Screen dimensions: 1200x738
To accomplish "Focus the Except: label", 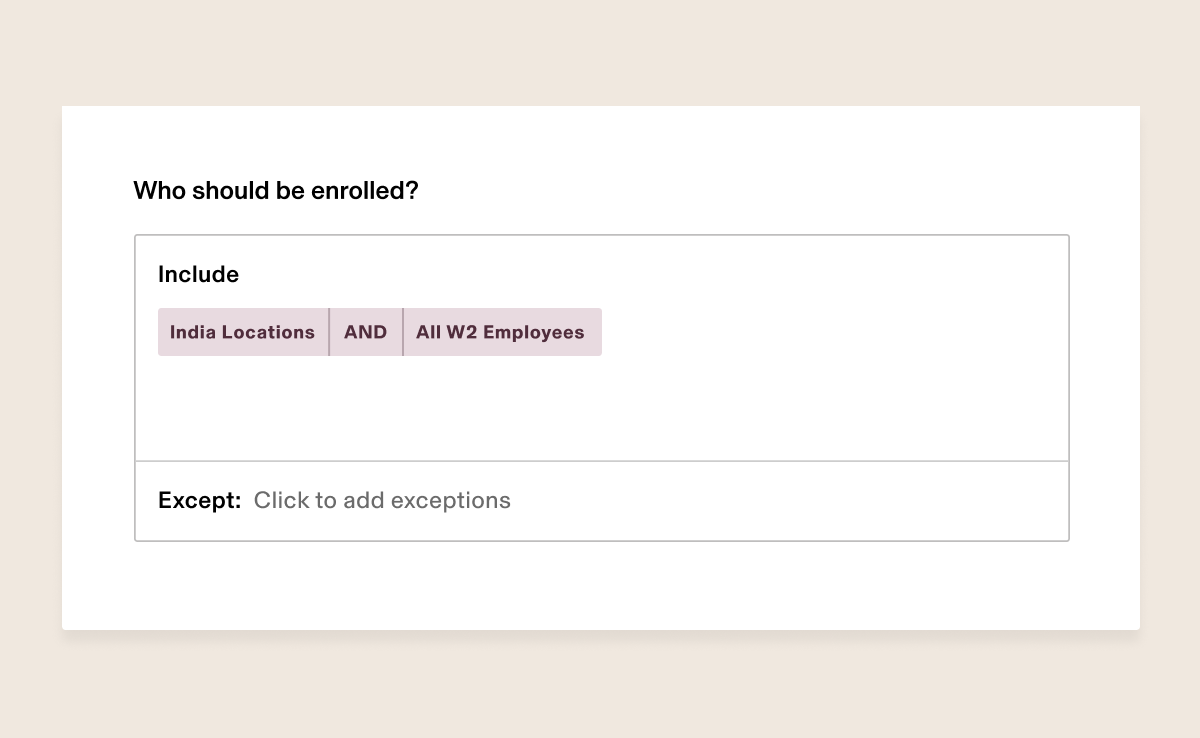I will [199, 500].
